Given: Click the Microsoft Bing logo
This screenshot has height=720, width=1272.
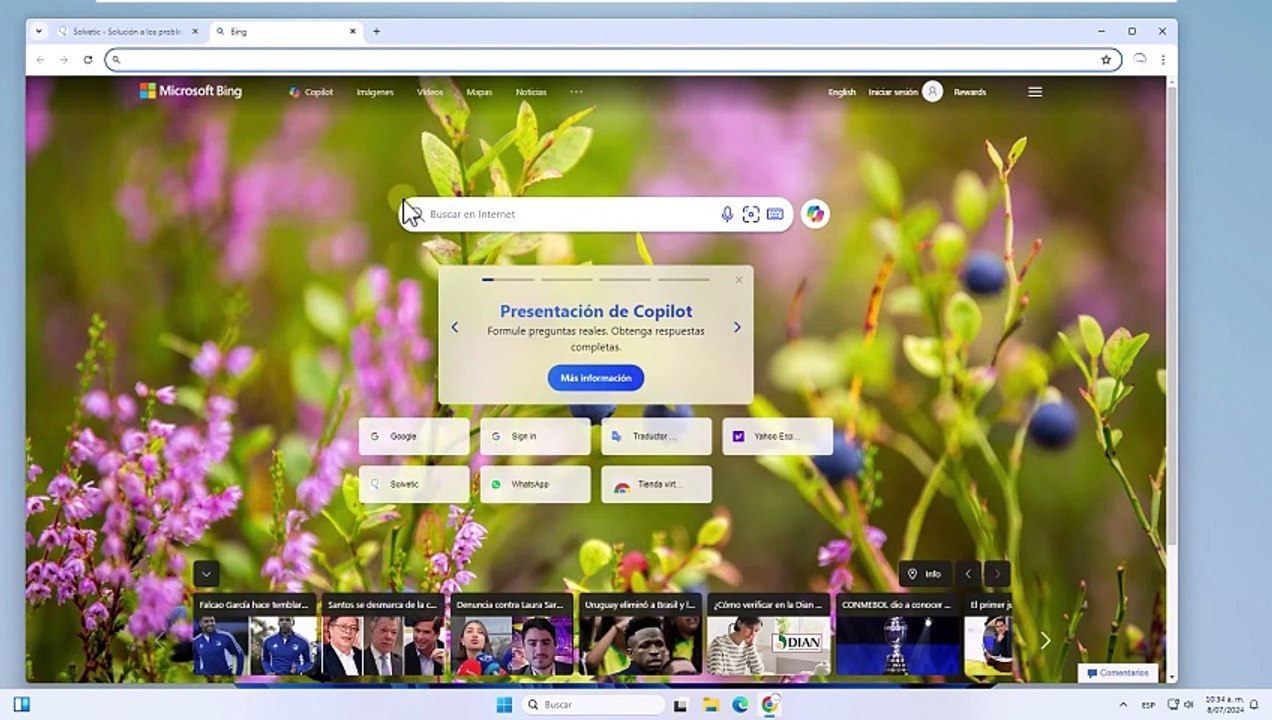Looking at the screenshot, I should pos(191,91).
